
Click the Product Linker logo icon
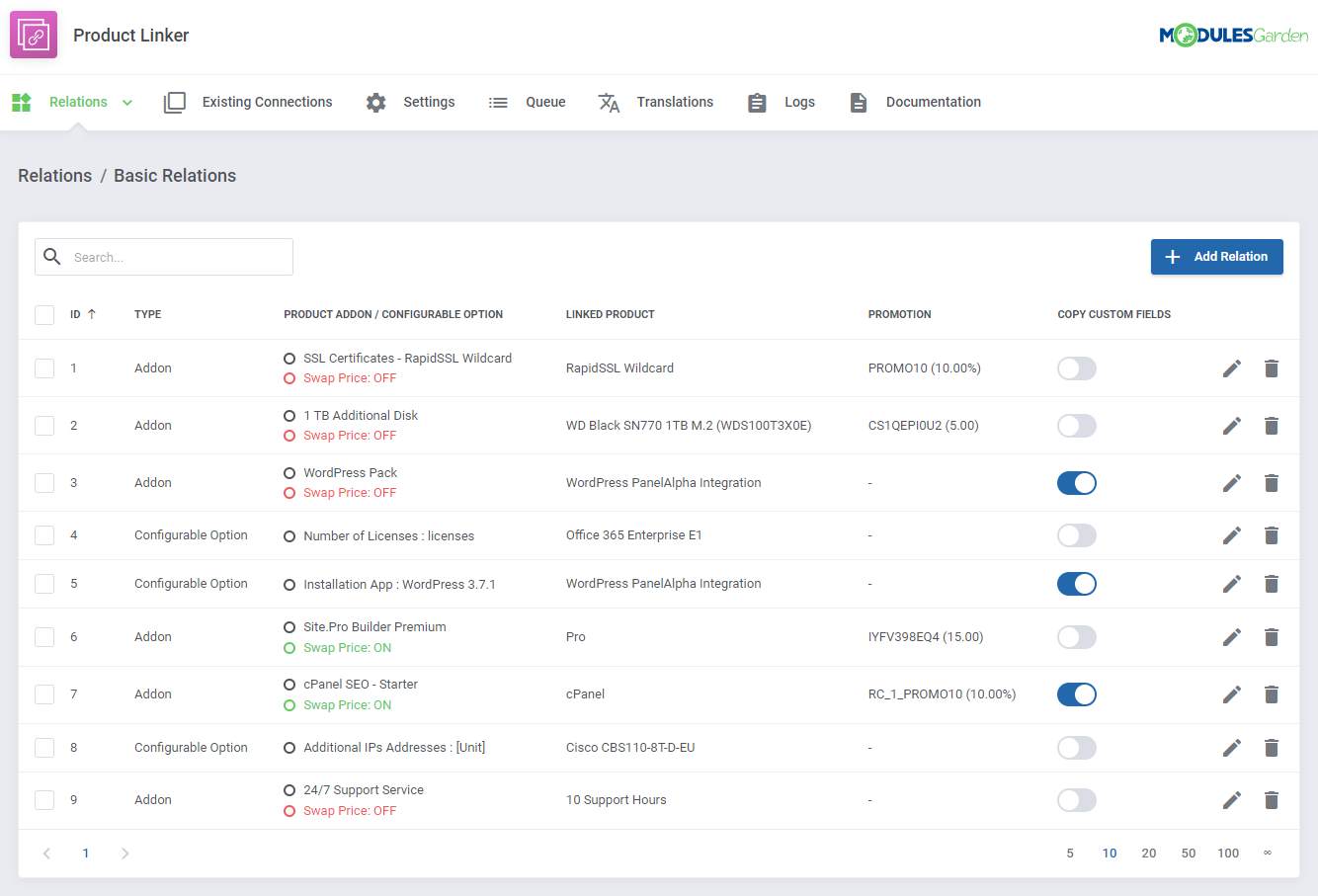34,36
